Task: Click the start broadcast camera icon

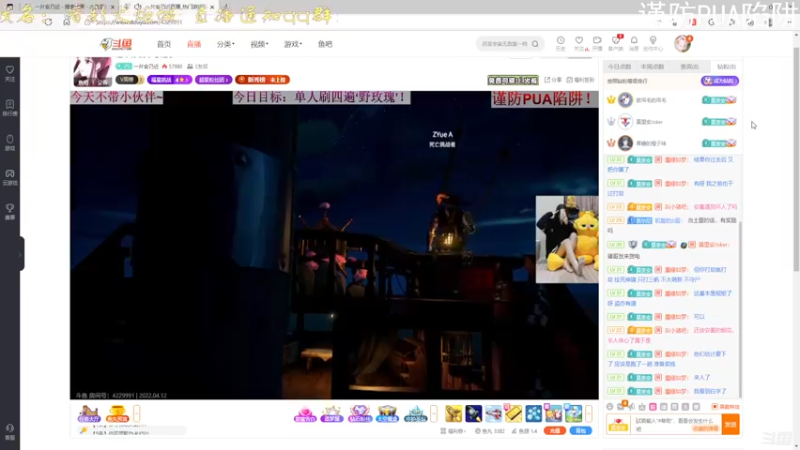Action: (597, 43)
